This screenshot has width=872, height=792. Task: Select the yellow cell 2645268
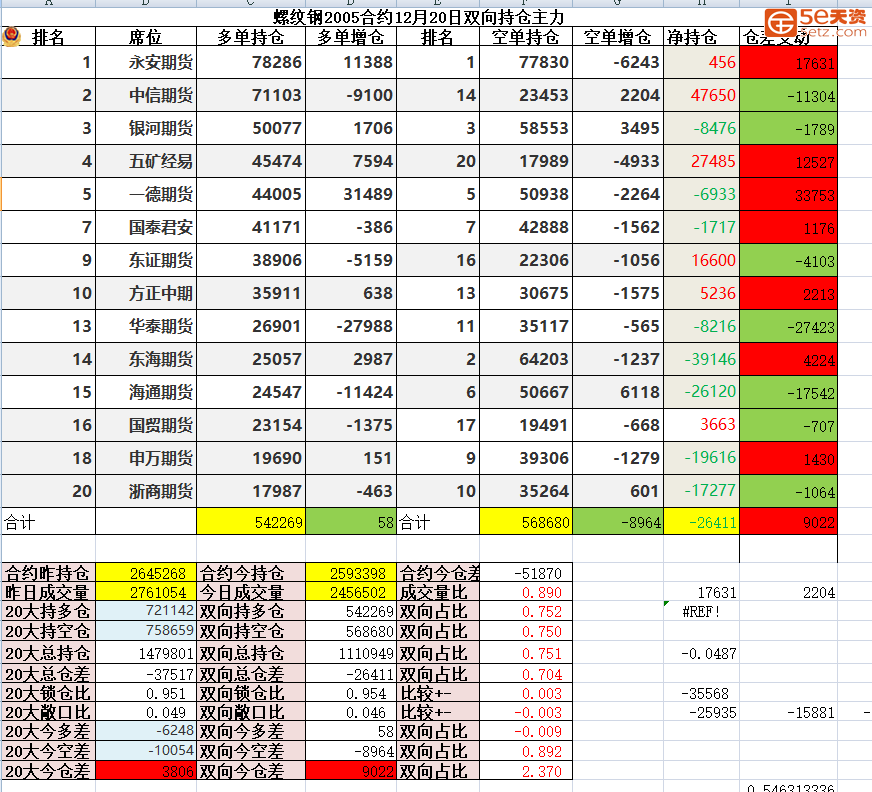click(146, 572)
